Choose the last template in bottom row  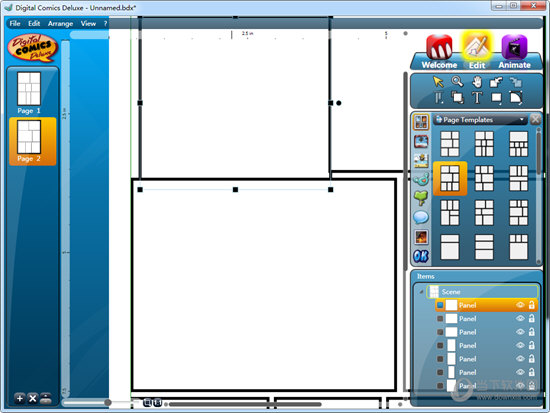[518, 247]
